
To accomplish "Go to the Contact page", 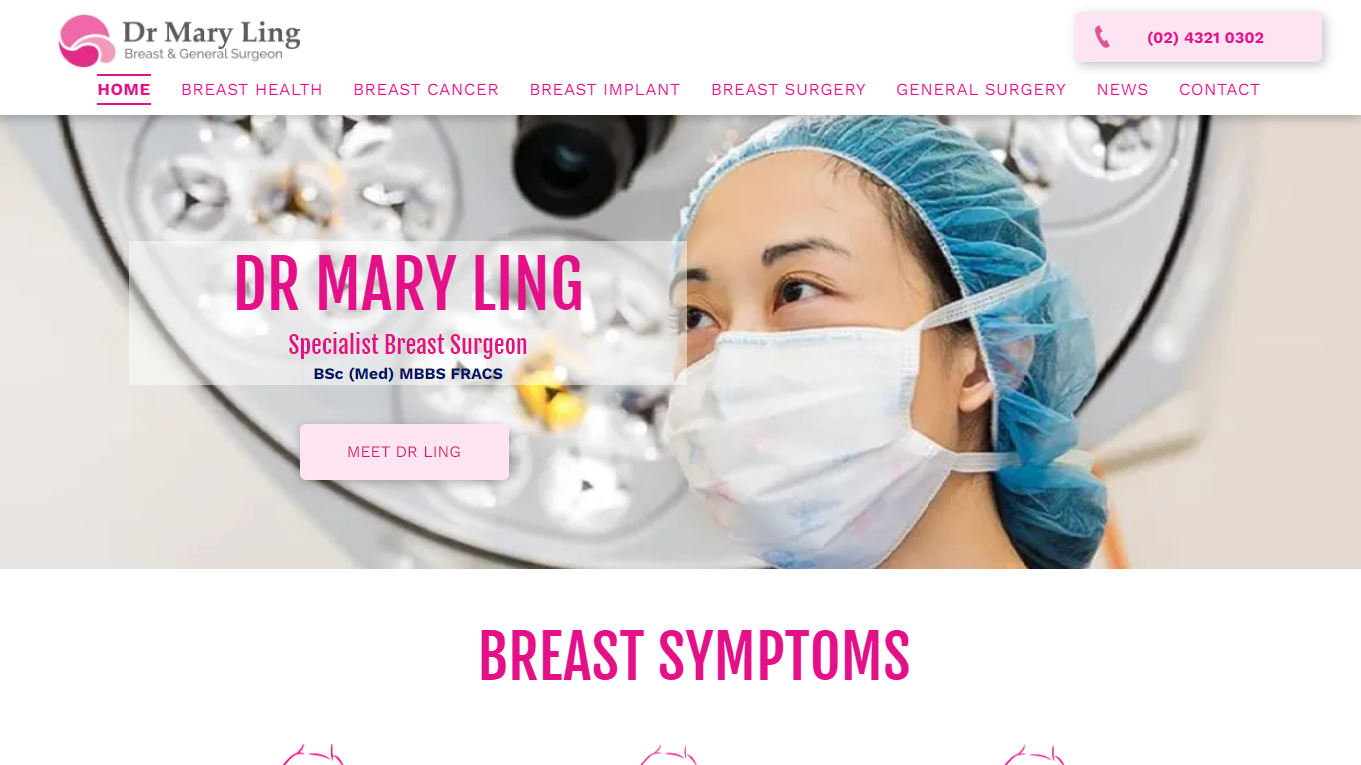I will pyautogui.click(x=1219, y=90).
